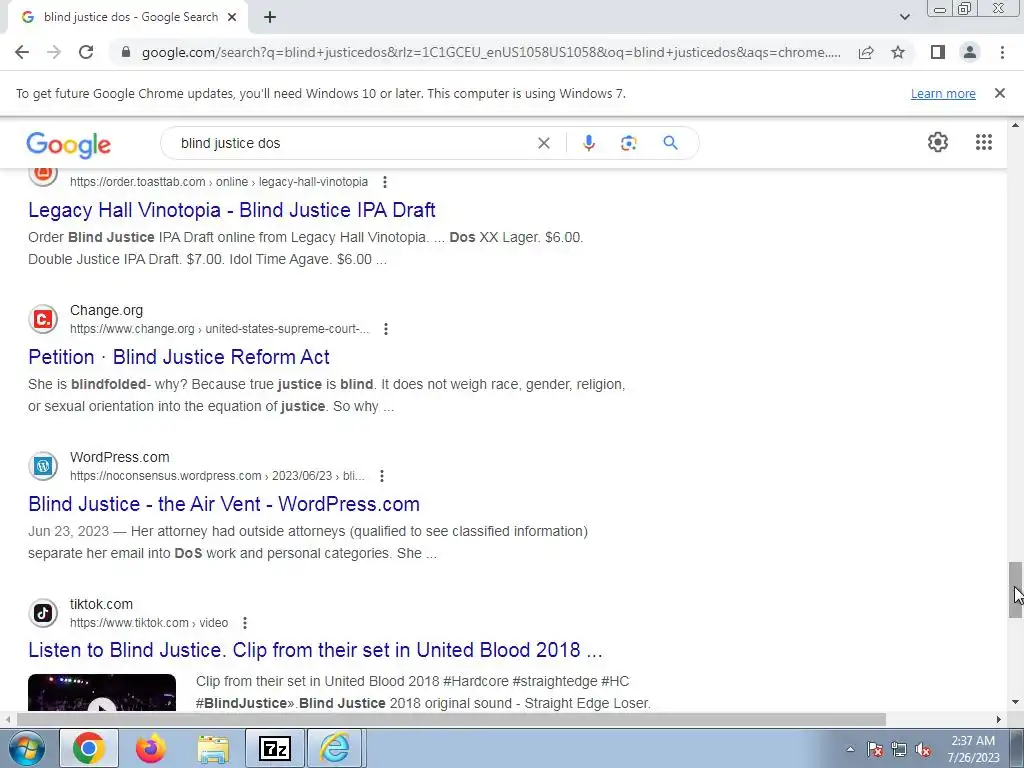1024x768 pixels.
Task: Click the muted volume tray icon
Action: [x=923, y=749]
